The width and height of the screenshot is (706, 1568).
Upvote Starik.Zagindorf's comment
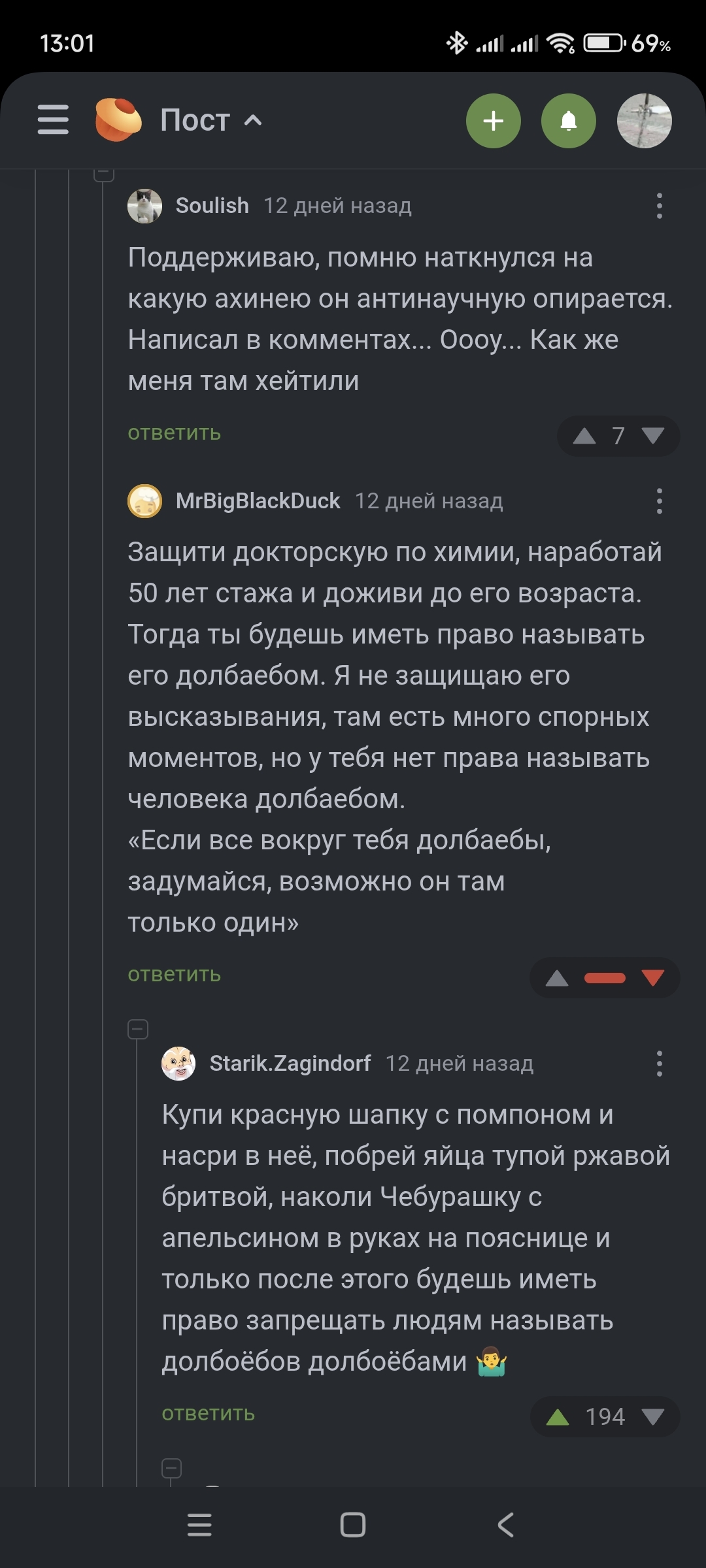557,1417
